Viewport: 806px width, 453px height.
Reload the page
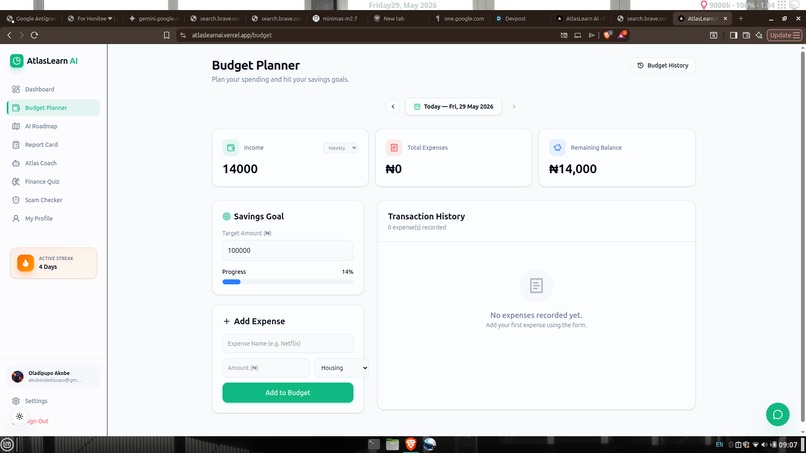click(34, 35)
